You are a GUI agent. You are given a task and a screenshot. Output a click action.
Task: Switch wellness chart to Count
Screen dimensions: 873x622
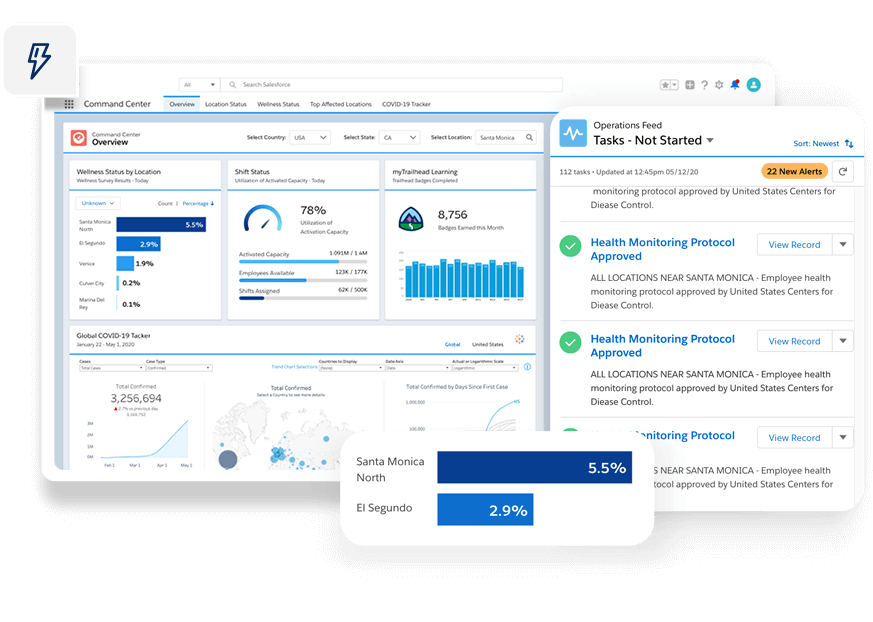click(165, 204)
